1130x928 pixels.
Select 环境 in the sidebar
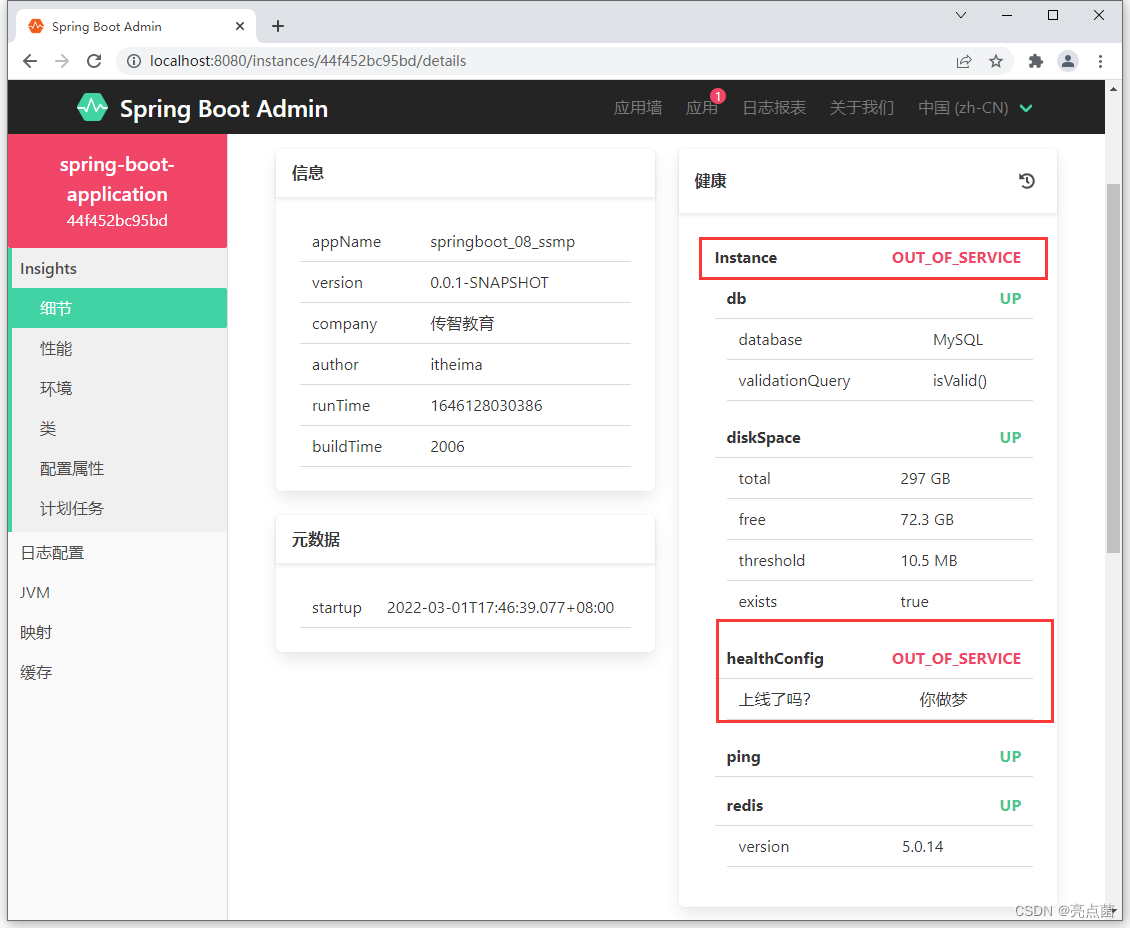[x=119, y=388]
